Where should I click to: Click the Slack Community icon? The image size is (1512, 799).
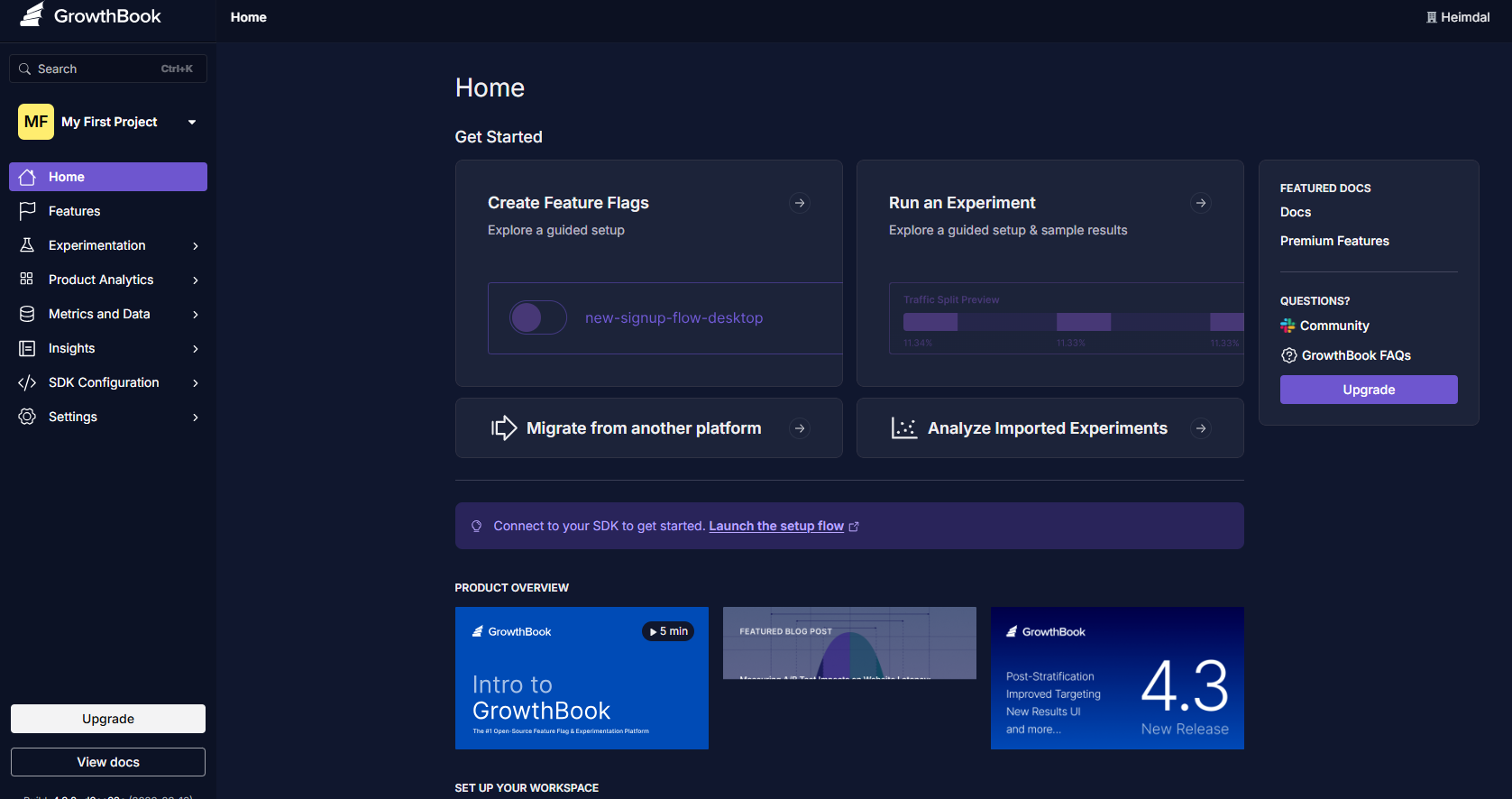[1287, 326]
